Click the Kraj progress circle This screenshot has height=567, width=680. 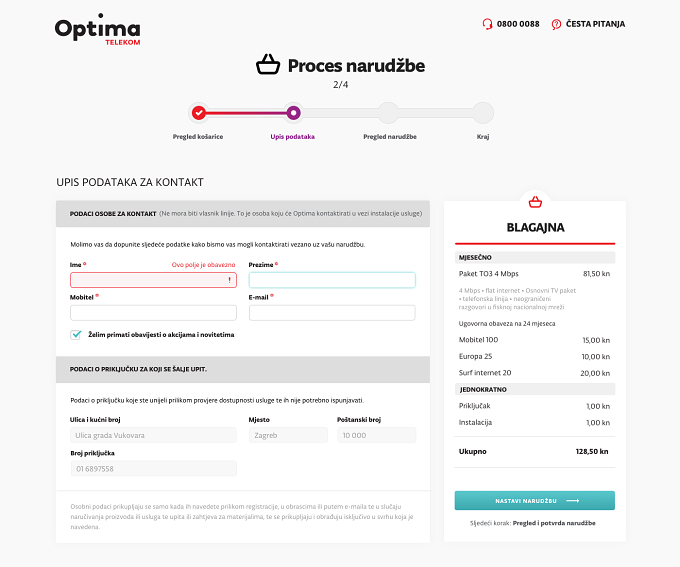(x=483, y=113)
